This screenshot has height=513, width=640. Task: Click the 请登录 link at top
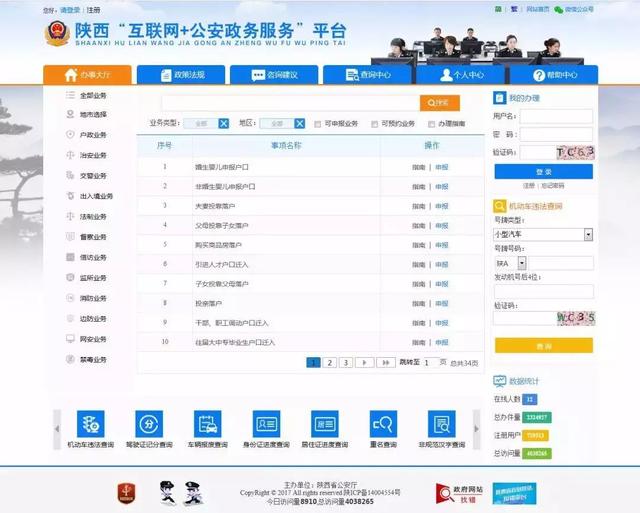70,10
